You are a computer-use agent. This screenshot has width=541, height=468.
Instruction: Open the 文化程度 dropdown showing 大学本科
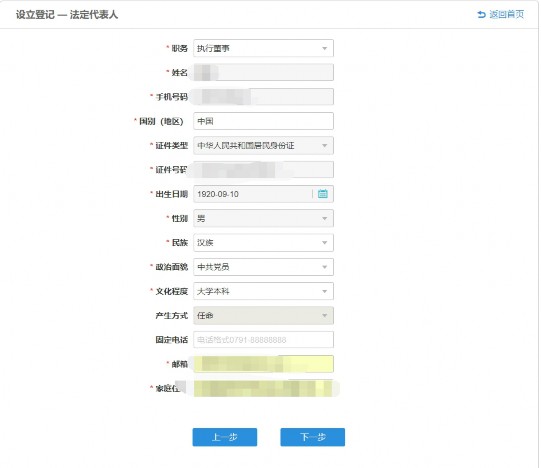[263, 291]
